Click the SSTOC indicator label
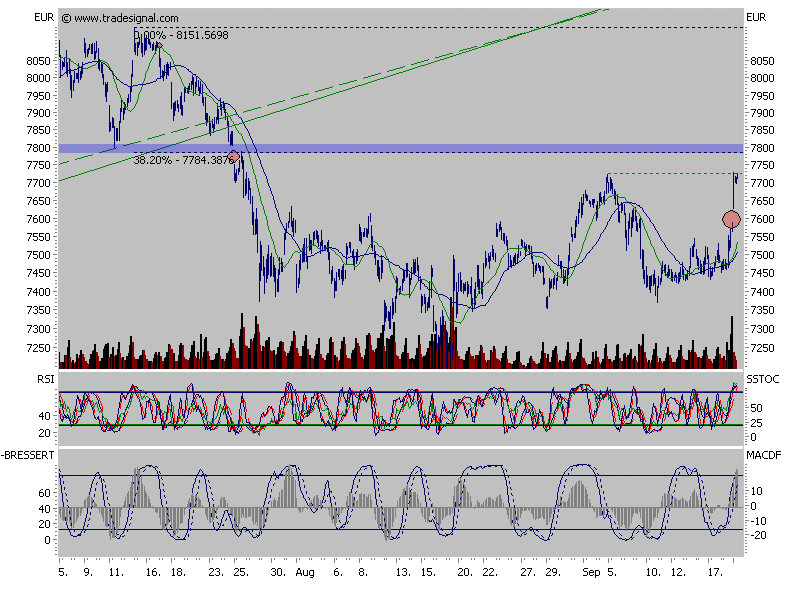 coord(763,379)
